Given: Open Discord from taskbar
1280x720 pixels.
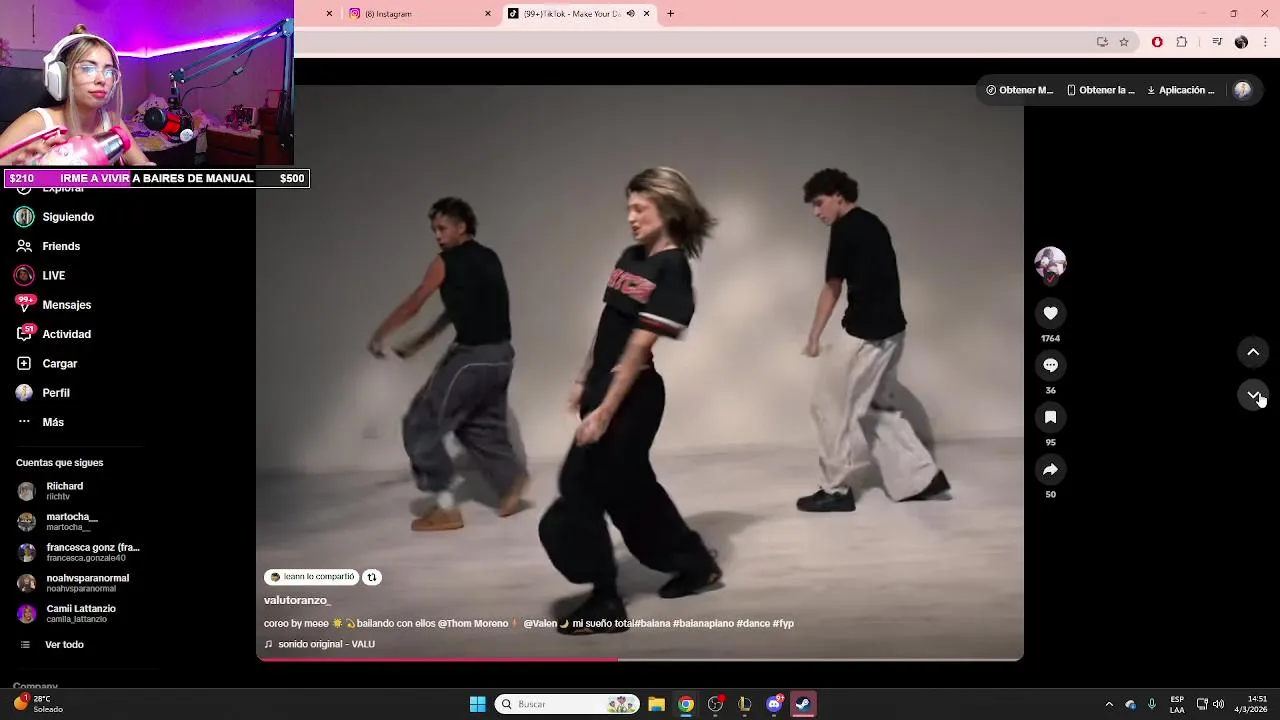Looking at the screenshot, I should 774,704.
